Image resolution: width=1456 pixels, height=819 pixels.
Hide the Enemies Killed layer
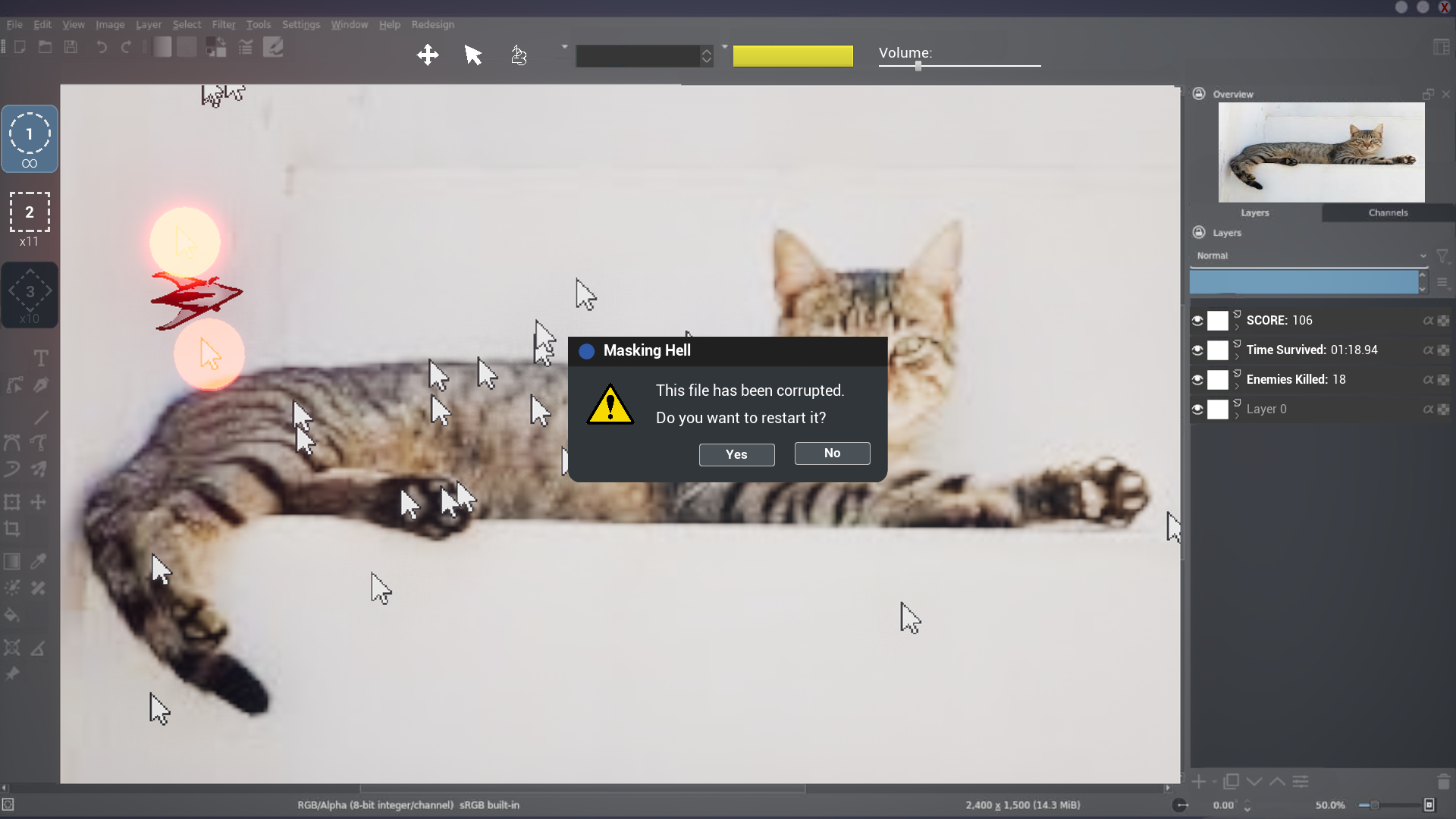coord(1197,380)
